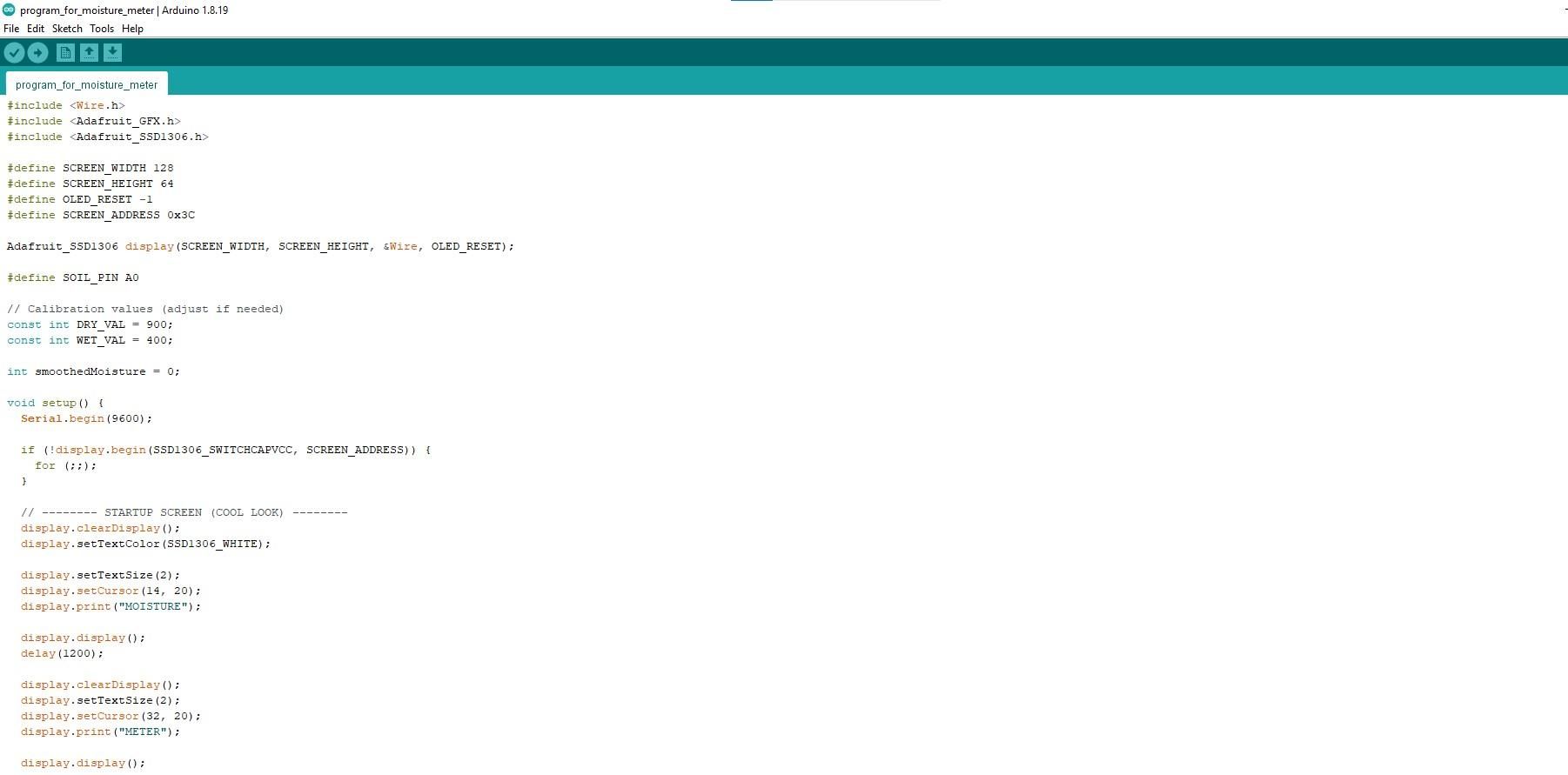This screenshot has height=775, width=1568.
Task: Click the display.print("MOISTURE") line
Action: (x=111, y=606)
